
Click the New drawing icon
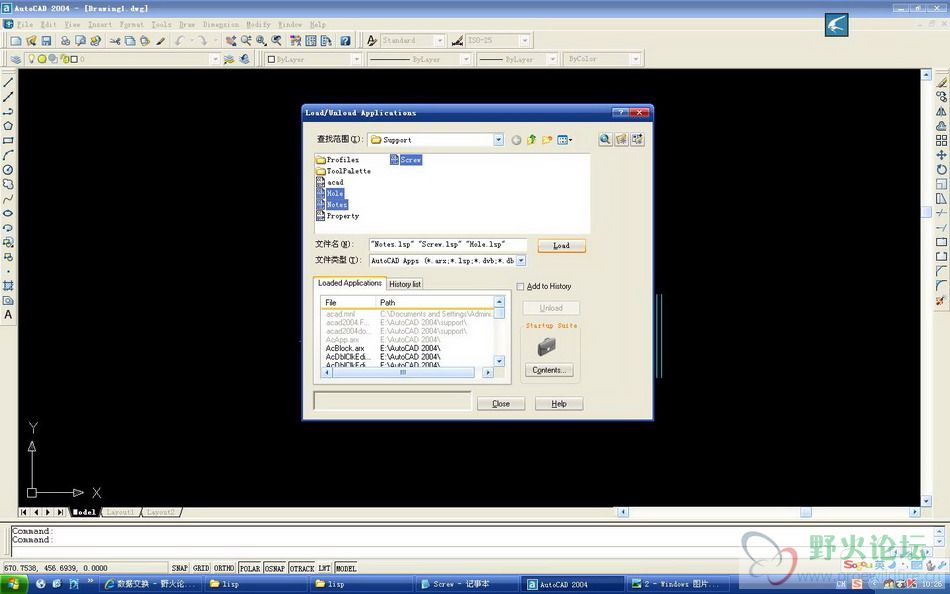[x=16, y=41]
